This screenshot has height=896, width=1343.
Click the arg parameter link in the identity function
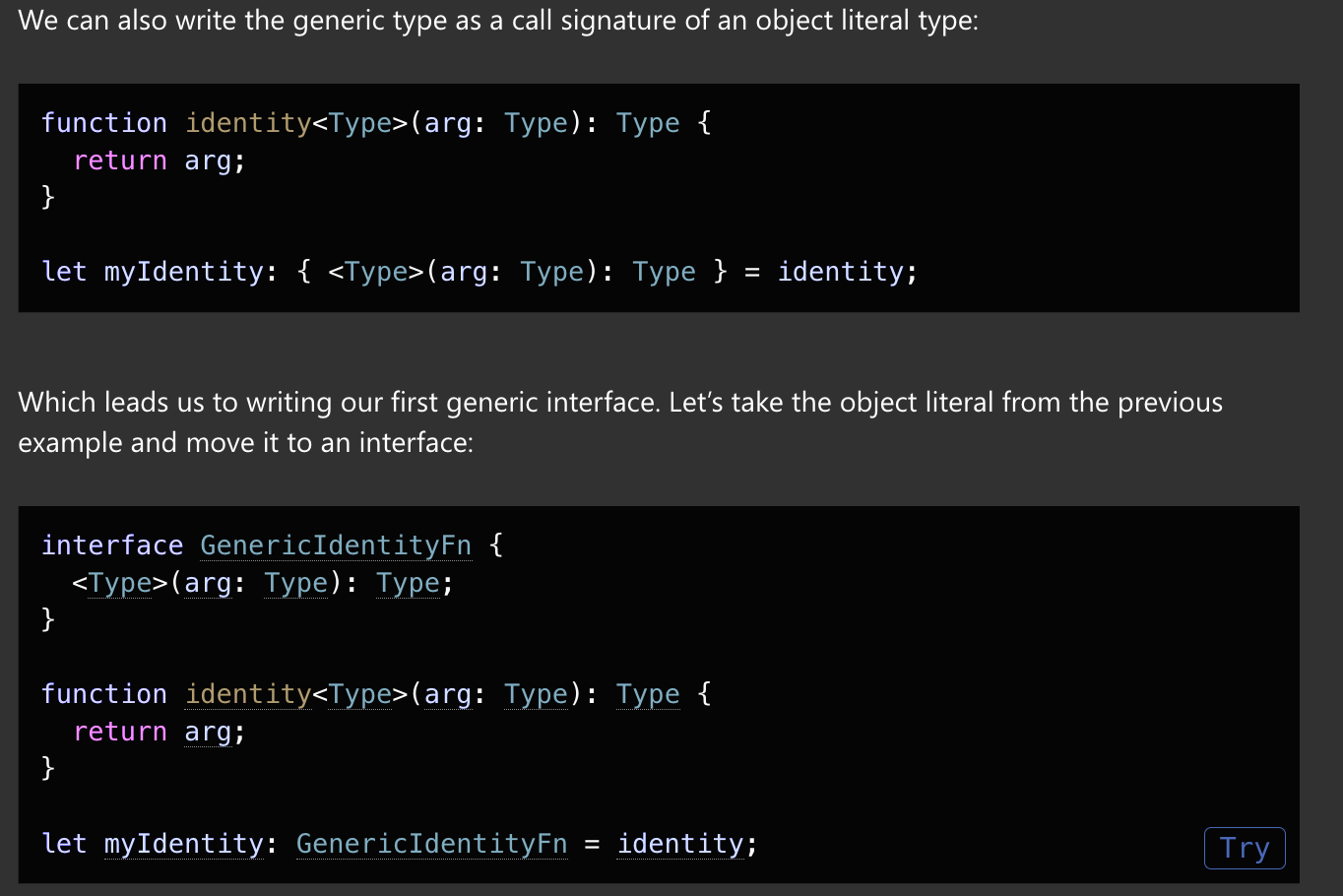click(x=448, y=694)
